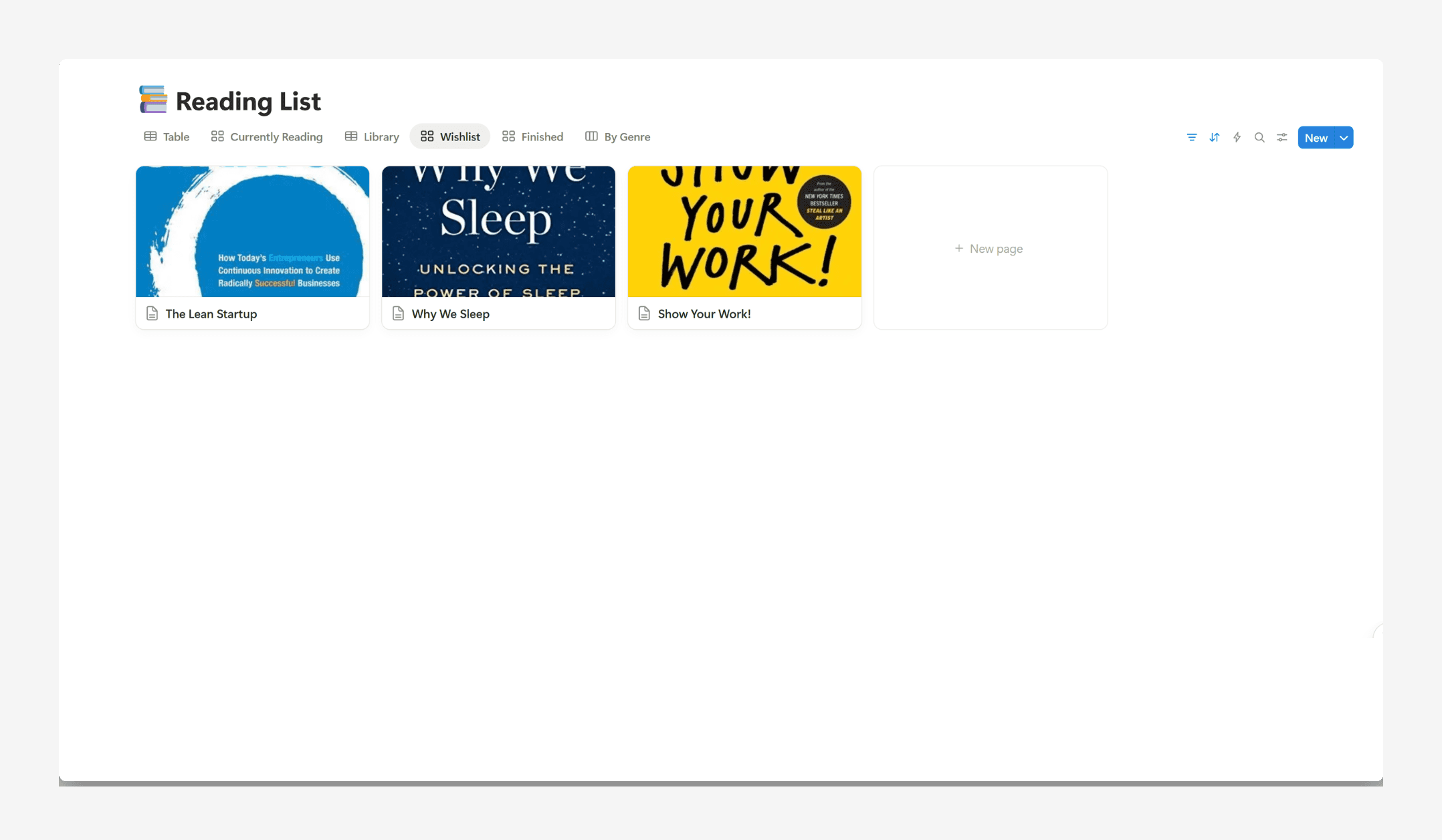Click the sort arrows icon

tap(1214, 137)
